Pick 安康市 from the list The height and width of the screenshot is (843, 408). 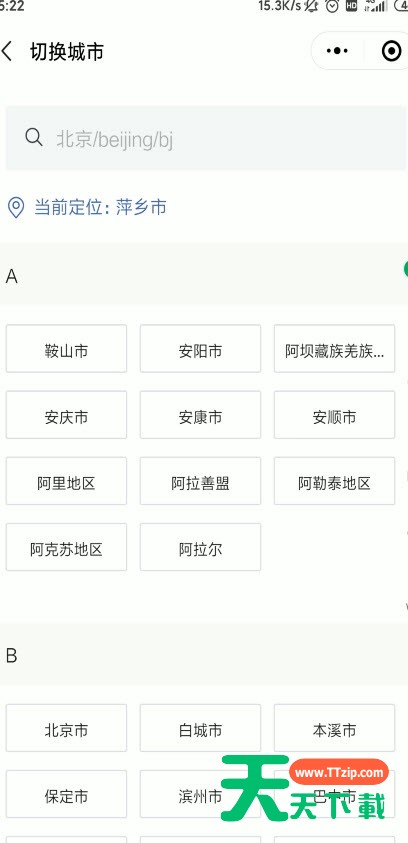200,415
